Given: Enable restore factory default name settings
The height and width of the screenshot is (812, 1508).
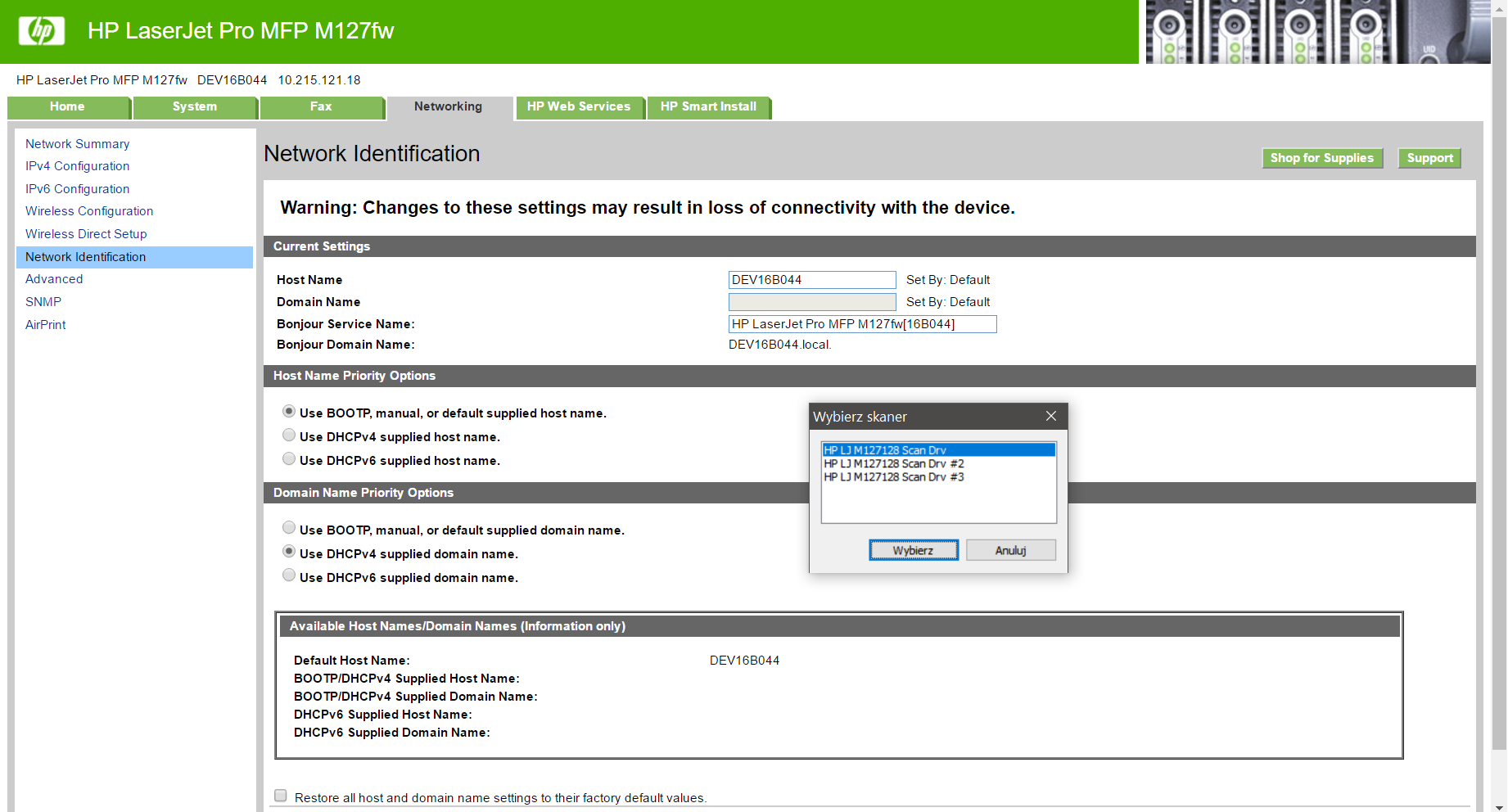Looking at the screenshot, I should pos(280,795).
